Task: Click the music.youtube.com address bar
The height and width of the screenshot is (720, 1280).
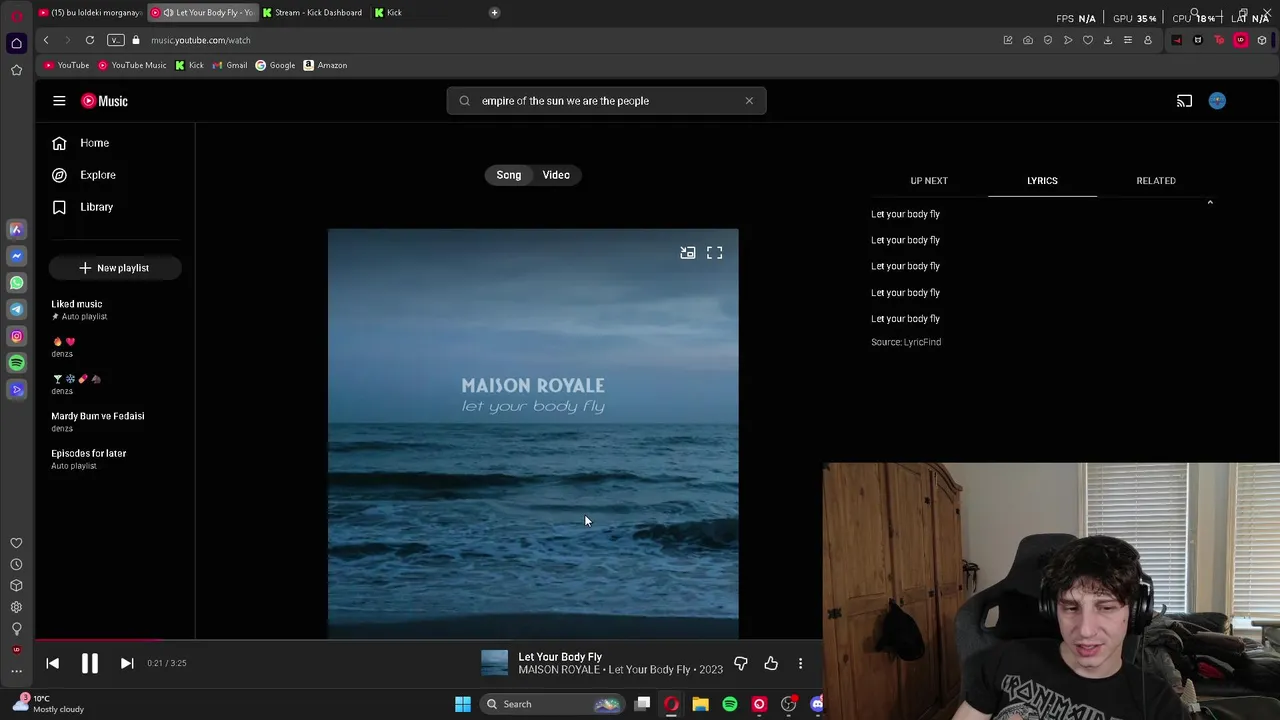Action: [201, 40]
